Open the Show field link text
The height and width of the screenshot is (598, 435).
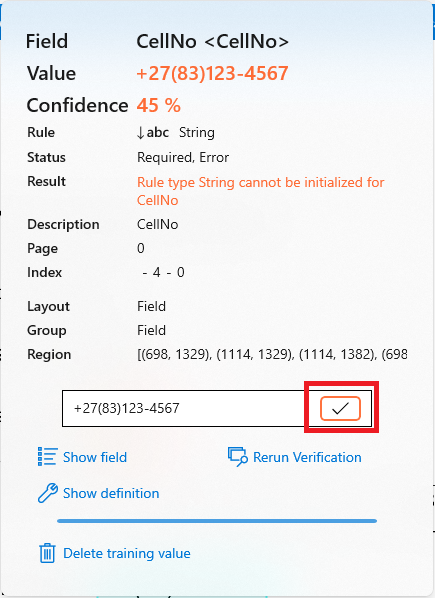tap(95, 457)
